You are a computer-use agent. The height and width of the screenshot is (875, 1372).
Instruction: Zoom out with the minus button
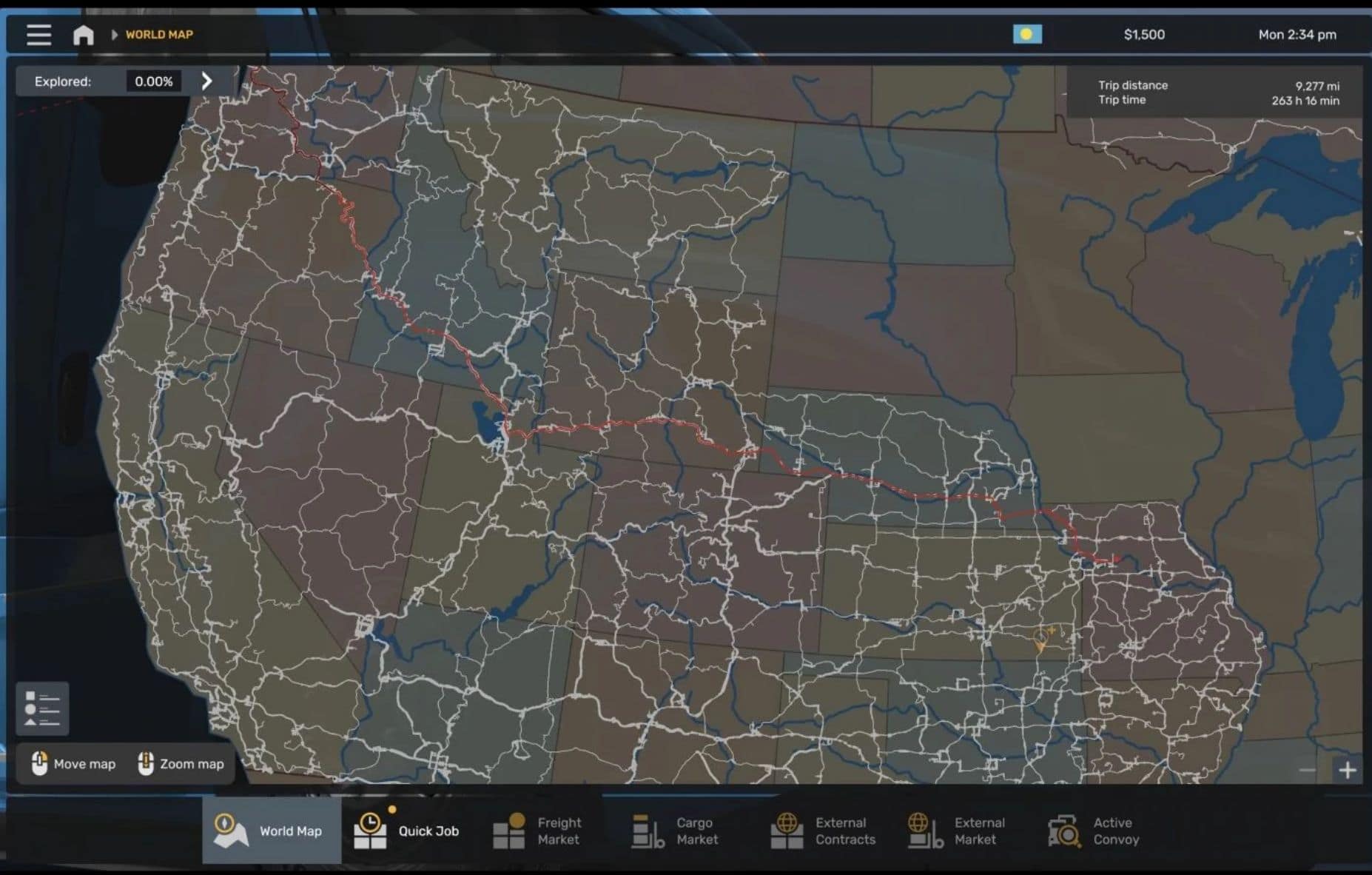tap(1308, 771)
